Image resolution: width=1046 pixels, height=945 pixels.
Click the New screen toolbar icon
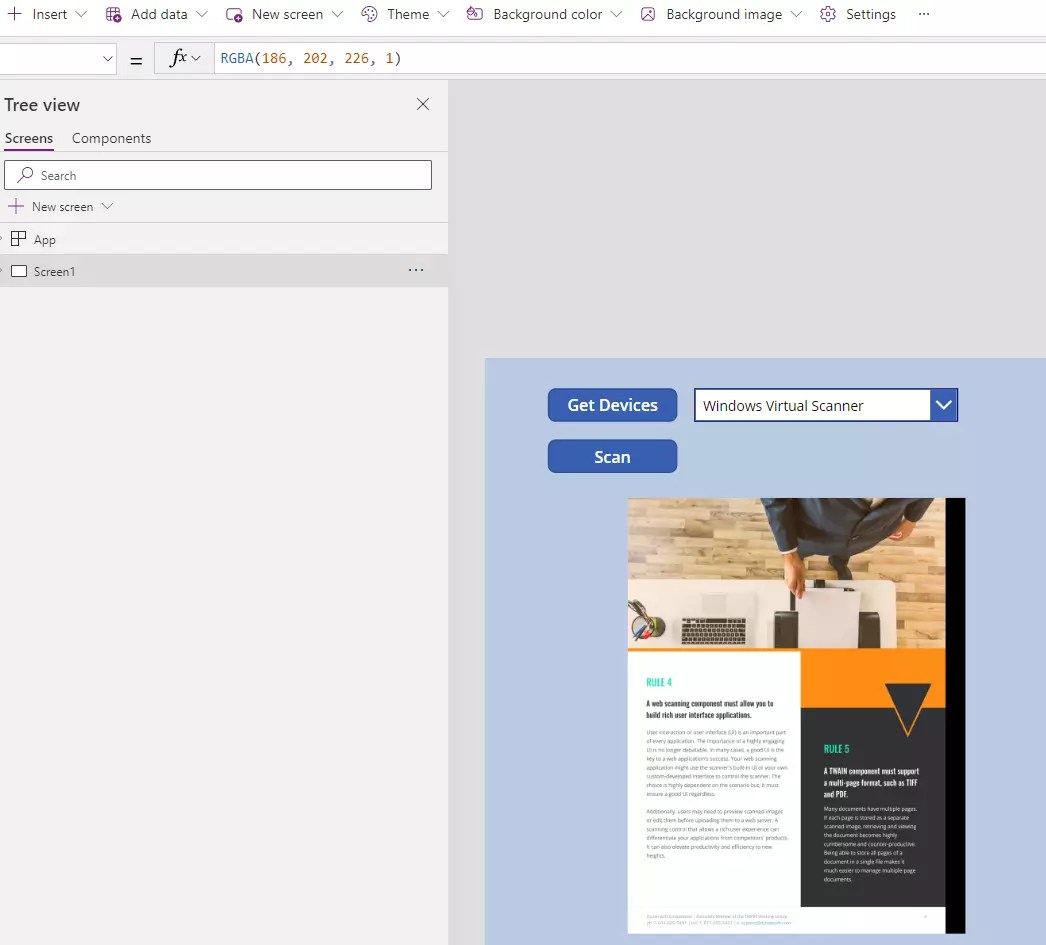coord(233,14)
